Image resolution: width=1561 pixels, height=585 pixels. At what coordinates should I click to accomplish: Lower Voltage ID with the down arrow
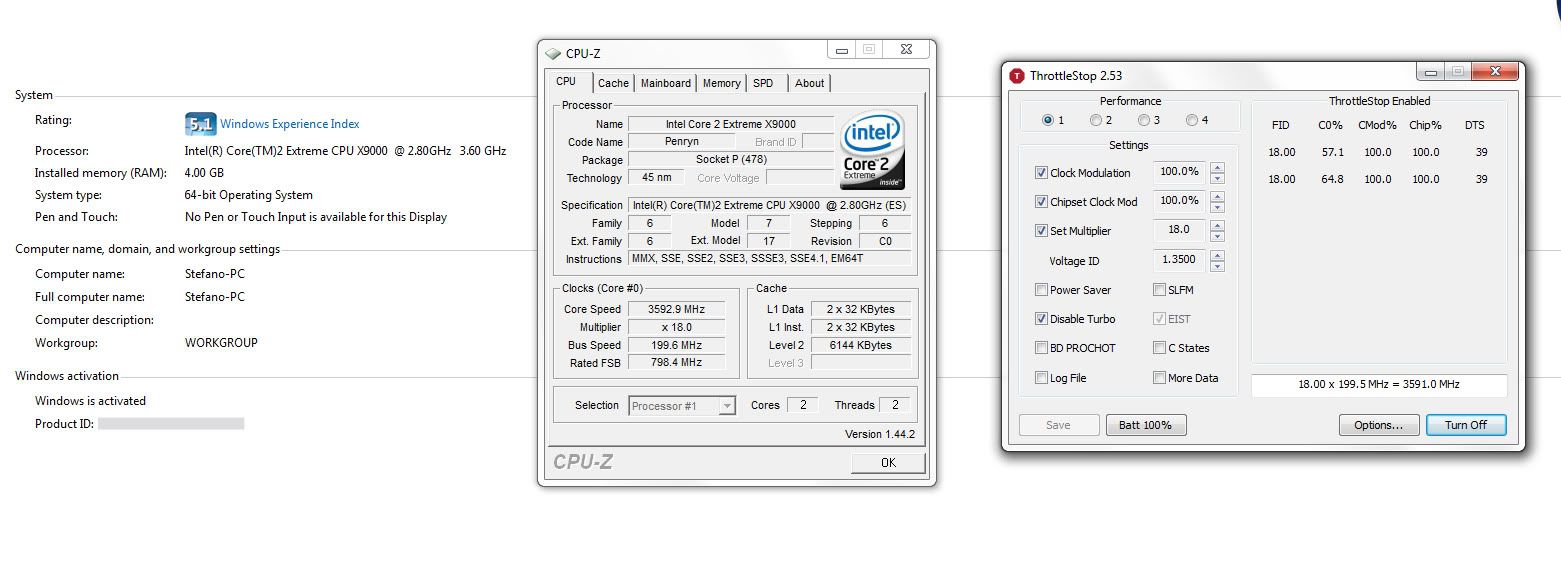(x=1217, y=266)
